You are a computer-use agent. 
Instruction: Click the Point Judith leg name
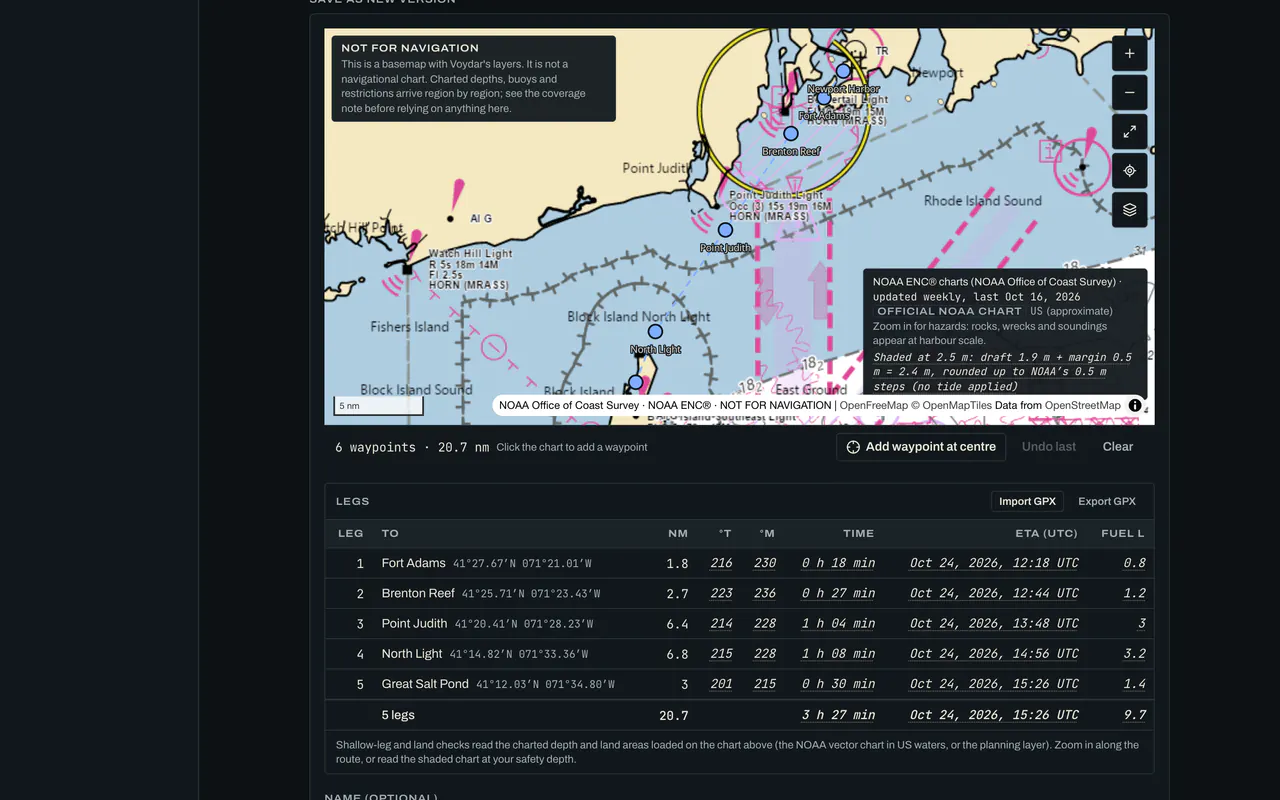tap(414, 623)
